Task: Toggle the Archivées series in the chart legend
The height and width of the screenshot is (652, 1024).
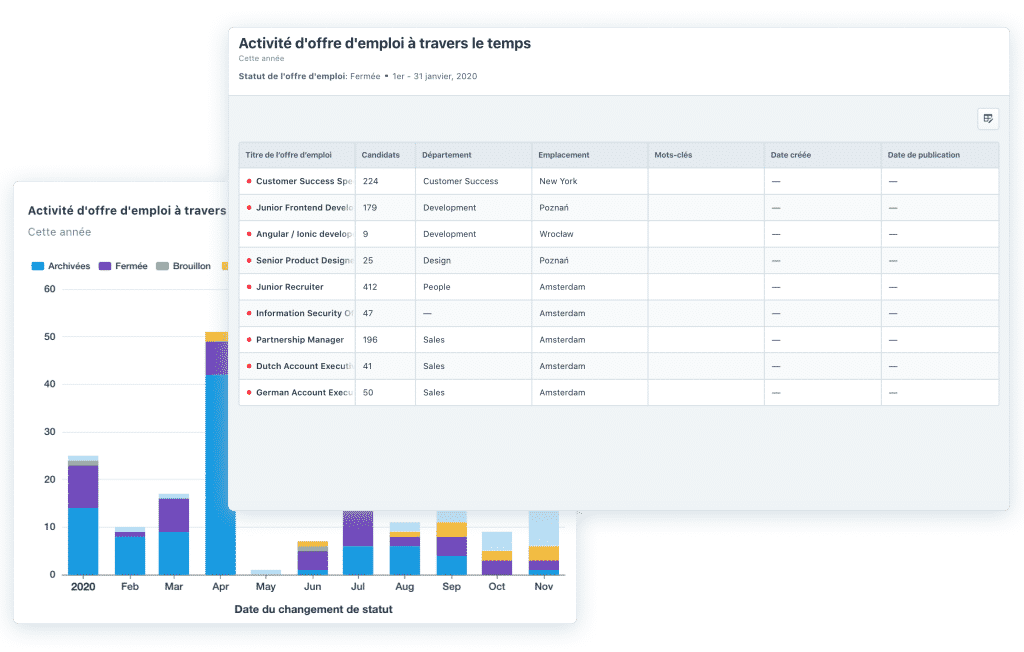Action: 61,266
